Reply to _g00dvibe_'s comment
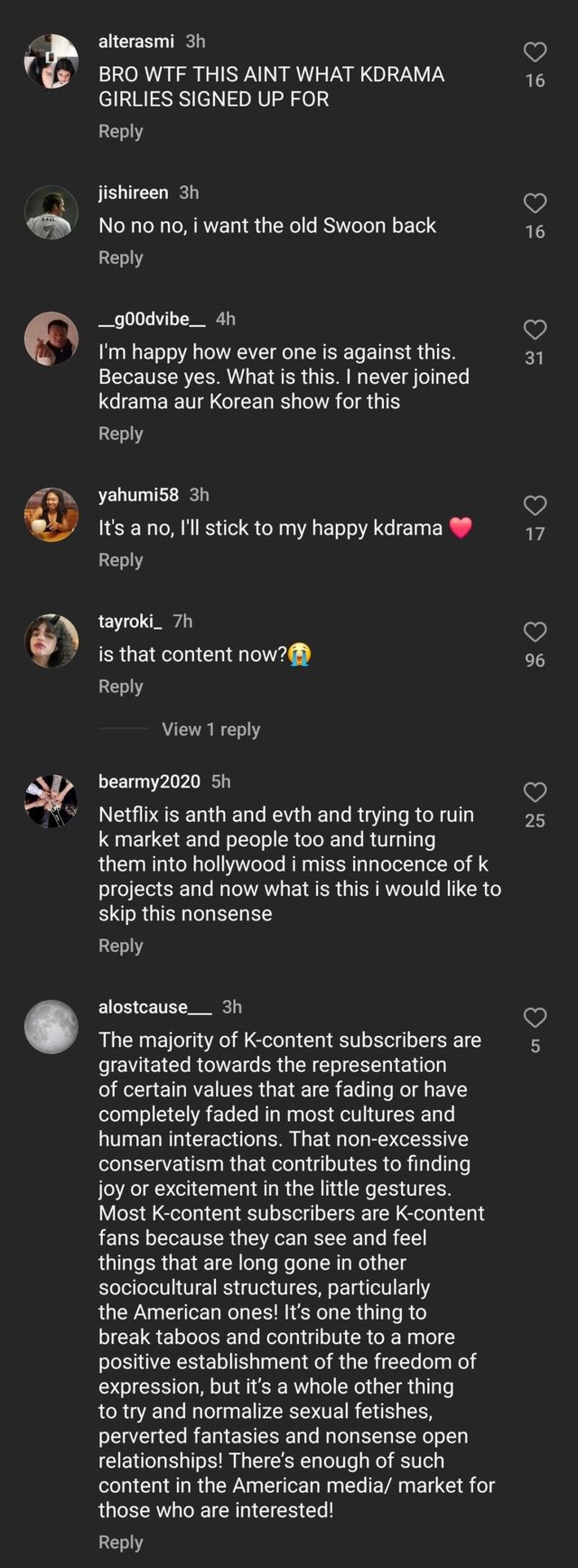The width and height of the screenshot is (578, 1568). 120,434
